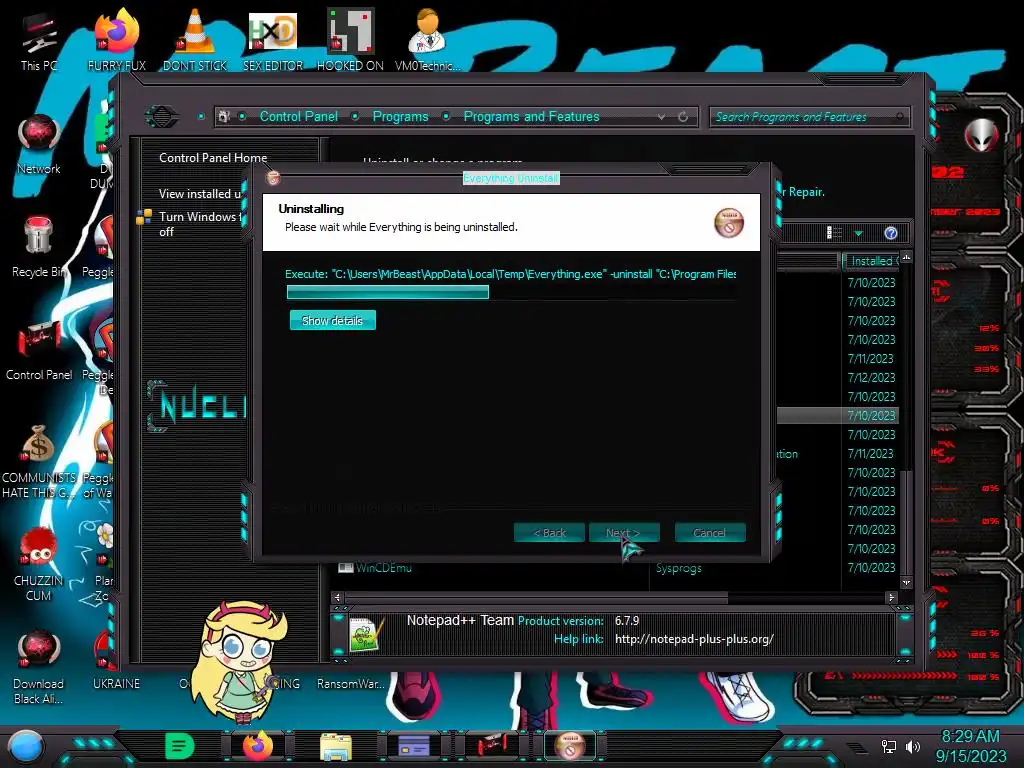
Task: Open the CHUZZIN CUM shortcut
Action: [x=39, y=564]
